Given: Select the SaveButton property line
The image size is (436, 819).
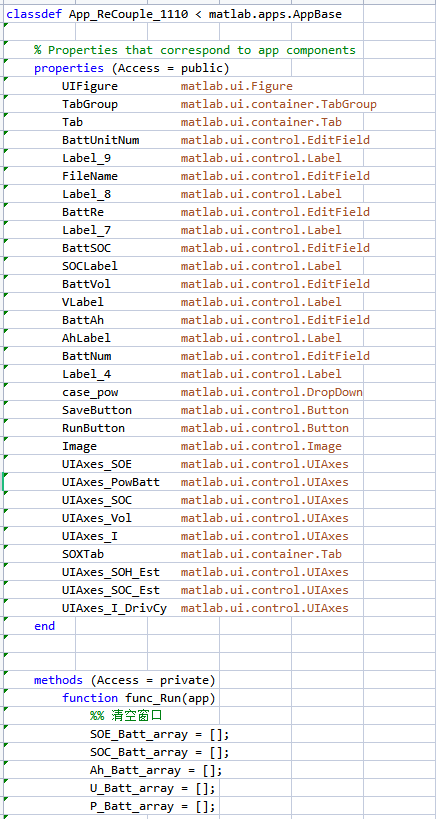Looking at the screenshot, I should coord(205,410).
